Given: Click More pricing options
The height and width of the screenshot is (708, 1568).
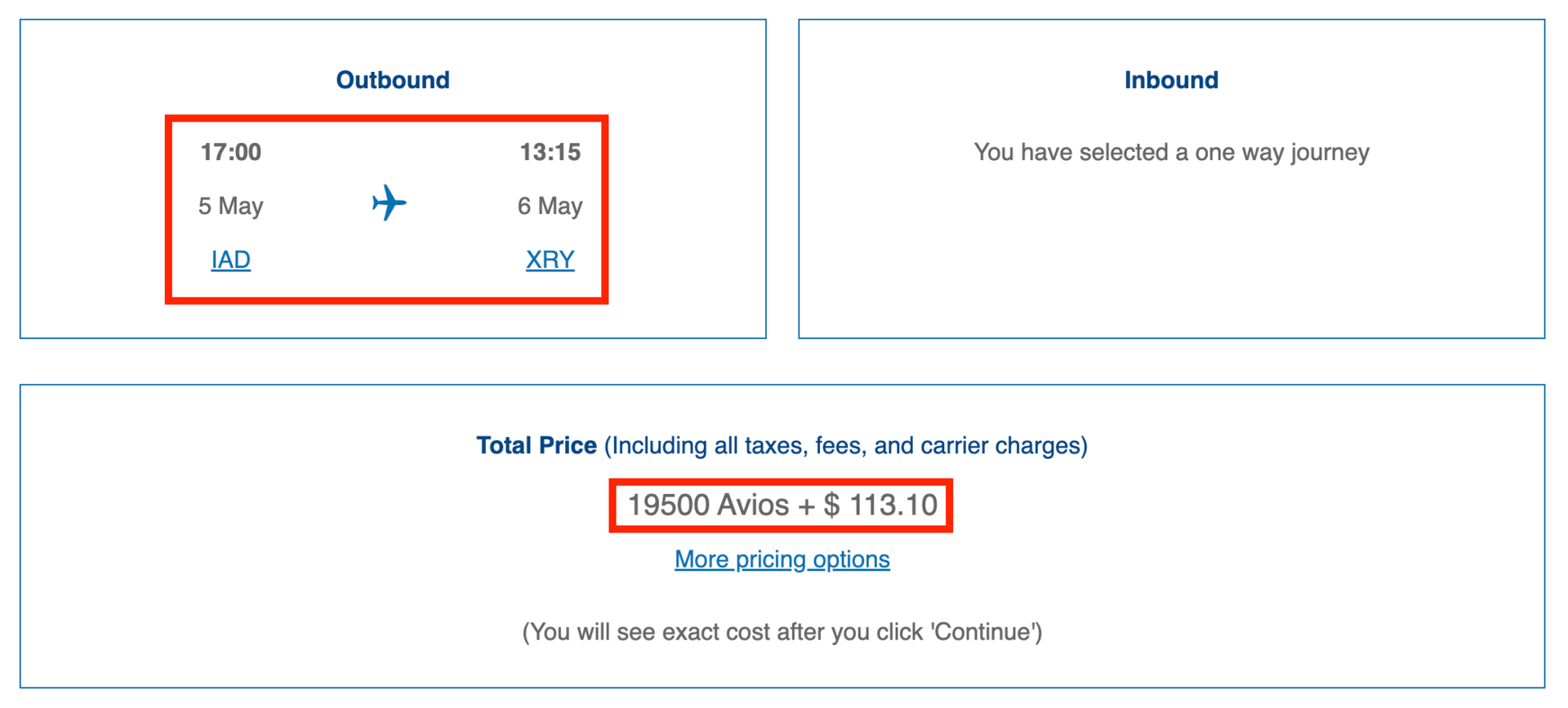Looking at the screenshot, I should click(781, 559).
